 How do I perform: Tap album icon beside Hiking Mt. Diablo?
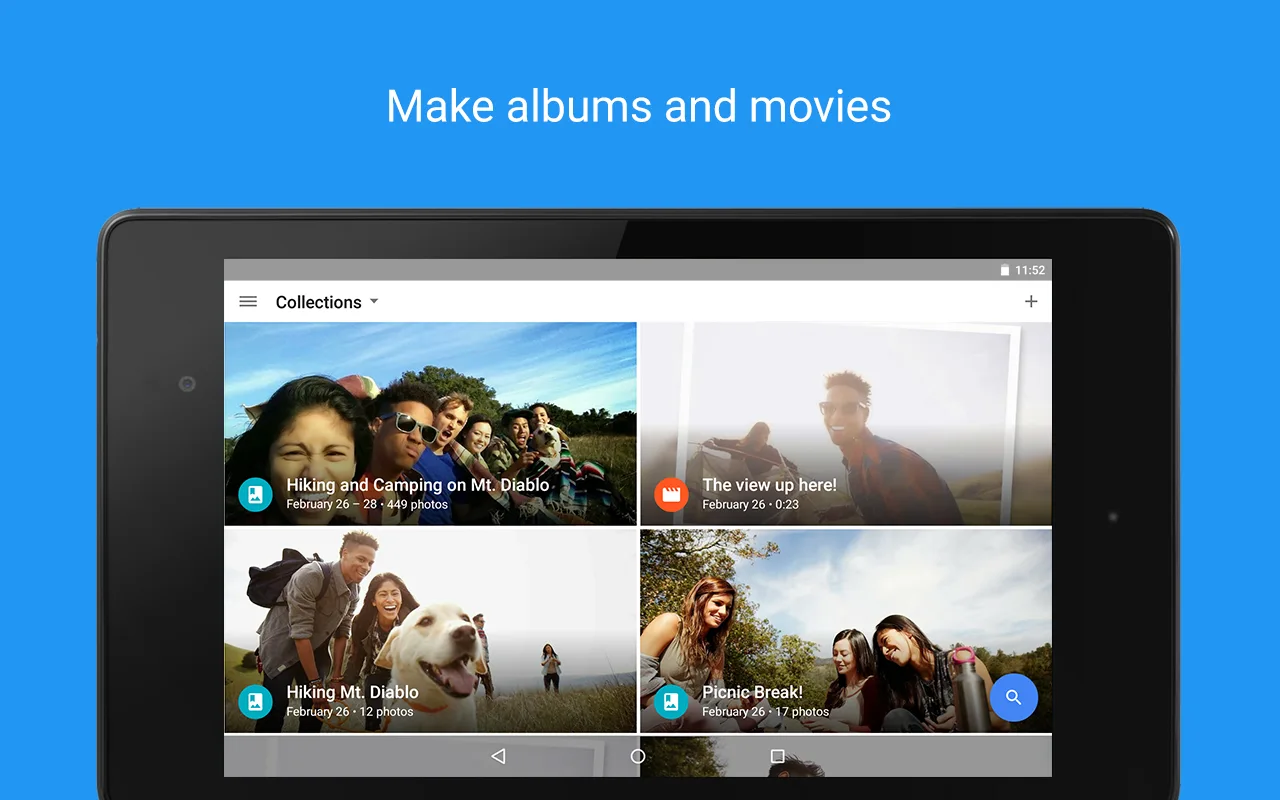pos(255,701)
